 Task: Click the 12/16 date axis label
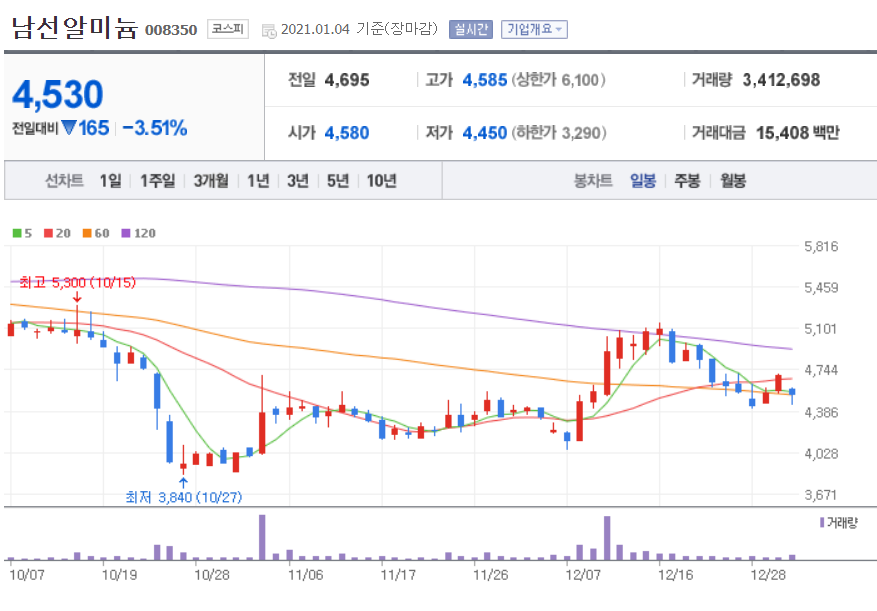click(675, 575)
